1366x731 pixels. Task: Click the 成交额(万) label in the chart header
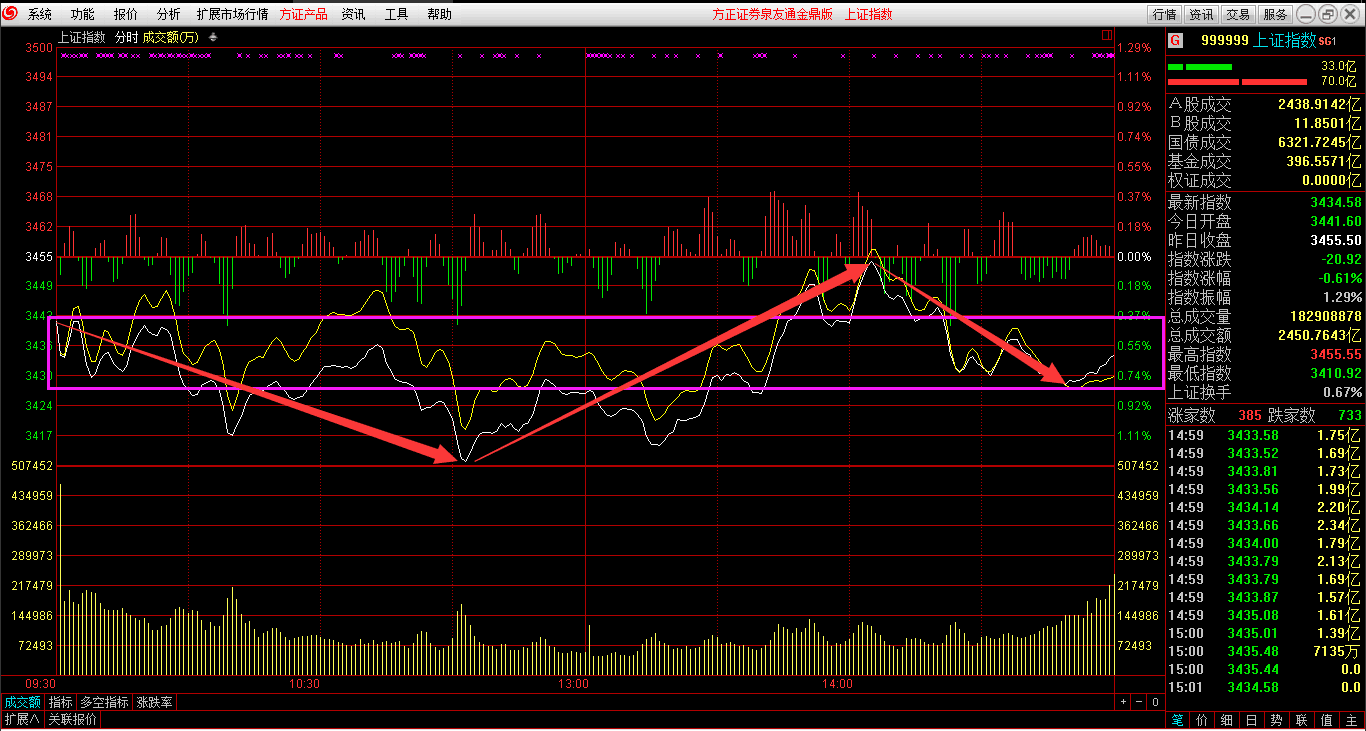[x=171, y=37]
